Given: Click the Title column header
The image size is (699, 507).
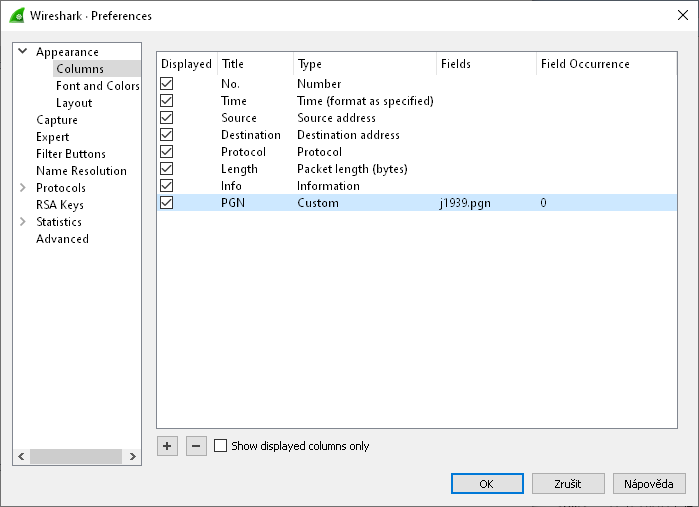Looking at the screenshot, I should pyautogui.click(x=255, y=64).
